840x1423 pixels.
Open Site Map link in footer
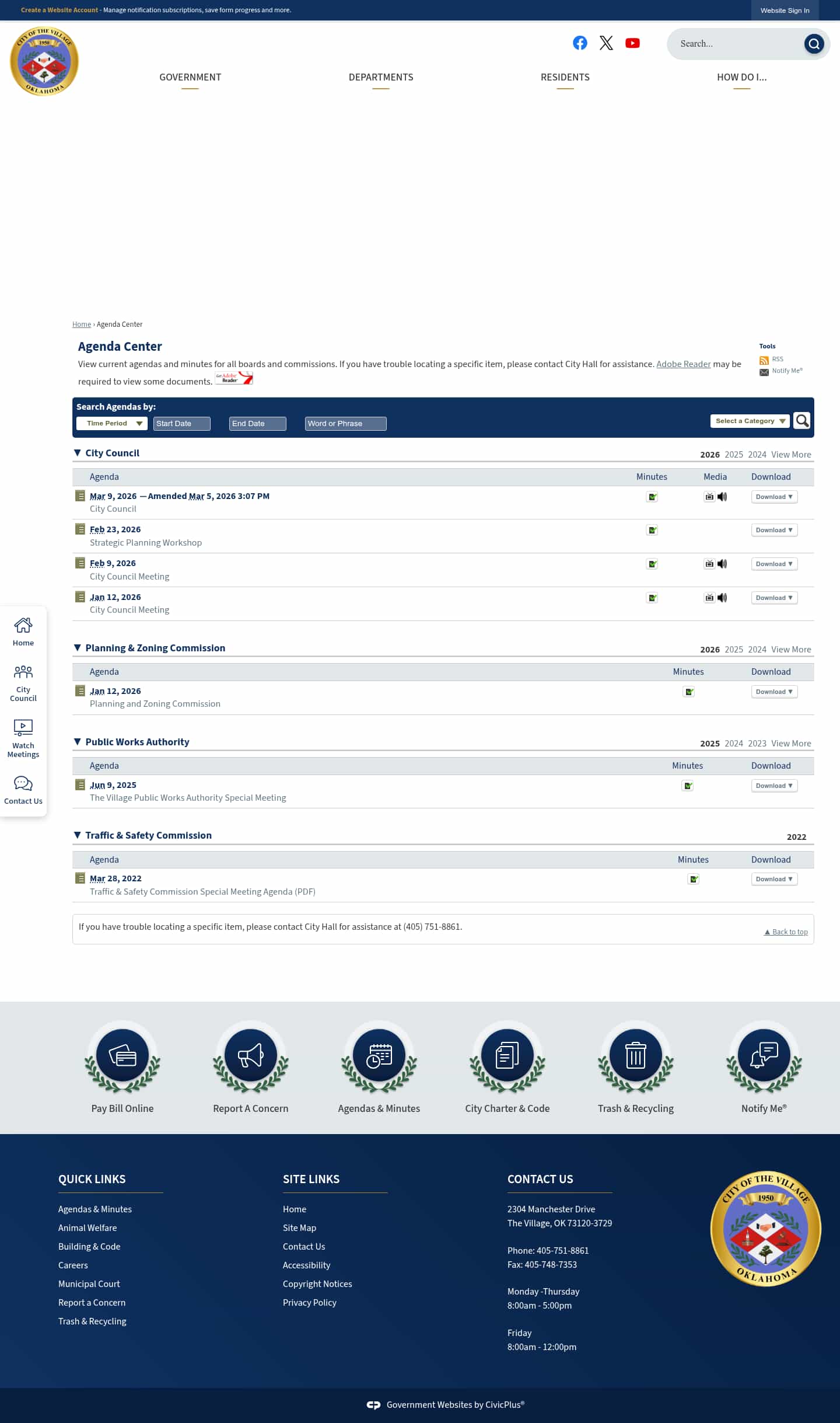coord(299,1228)
